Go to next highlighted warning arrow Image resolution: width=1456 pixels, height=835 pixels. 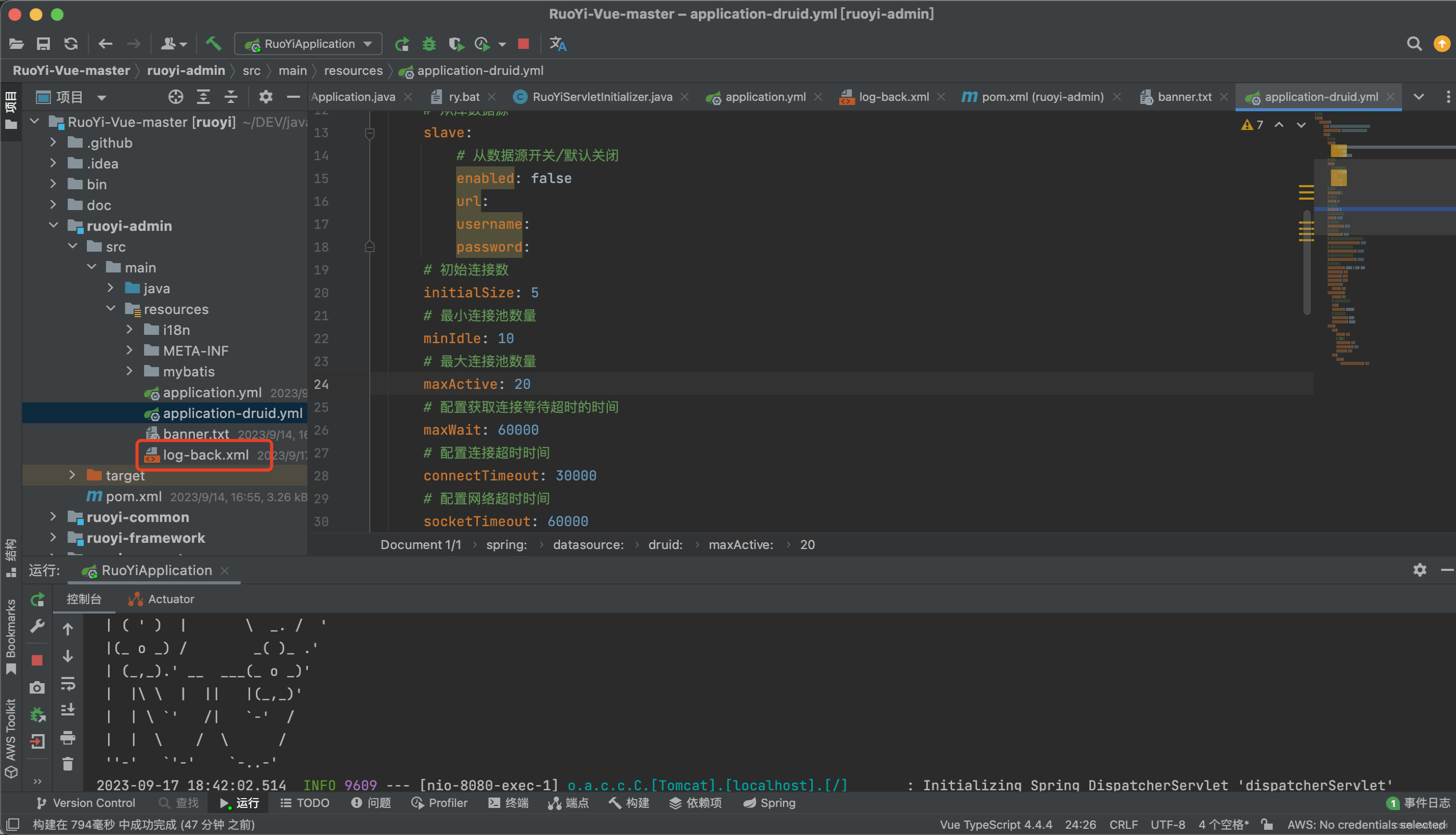[x=1301, y=125]
